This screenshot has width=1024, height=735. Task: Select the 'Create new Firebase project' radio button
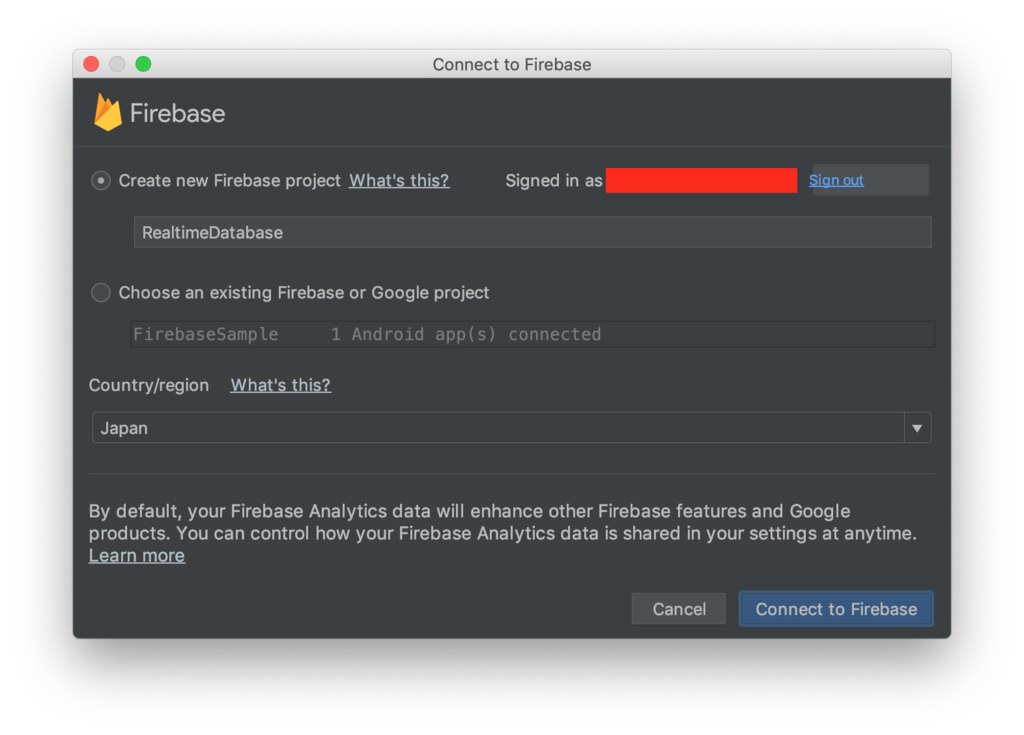(100, 180)
